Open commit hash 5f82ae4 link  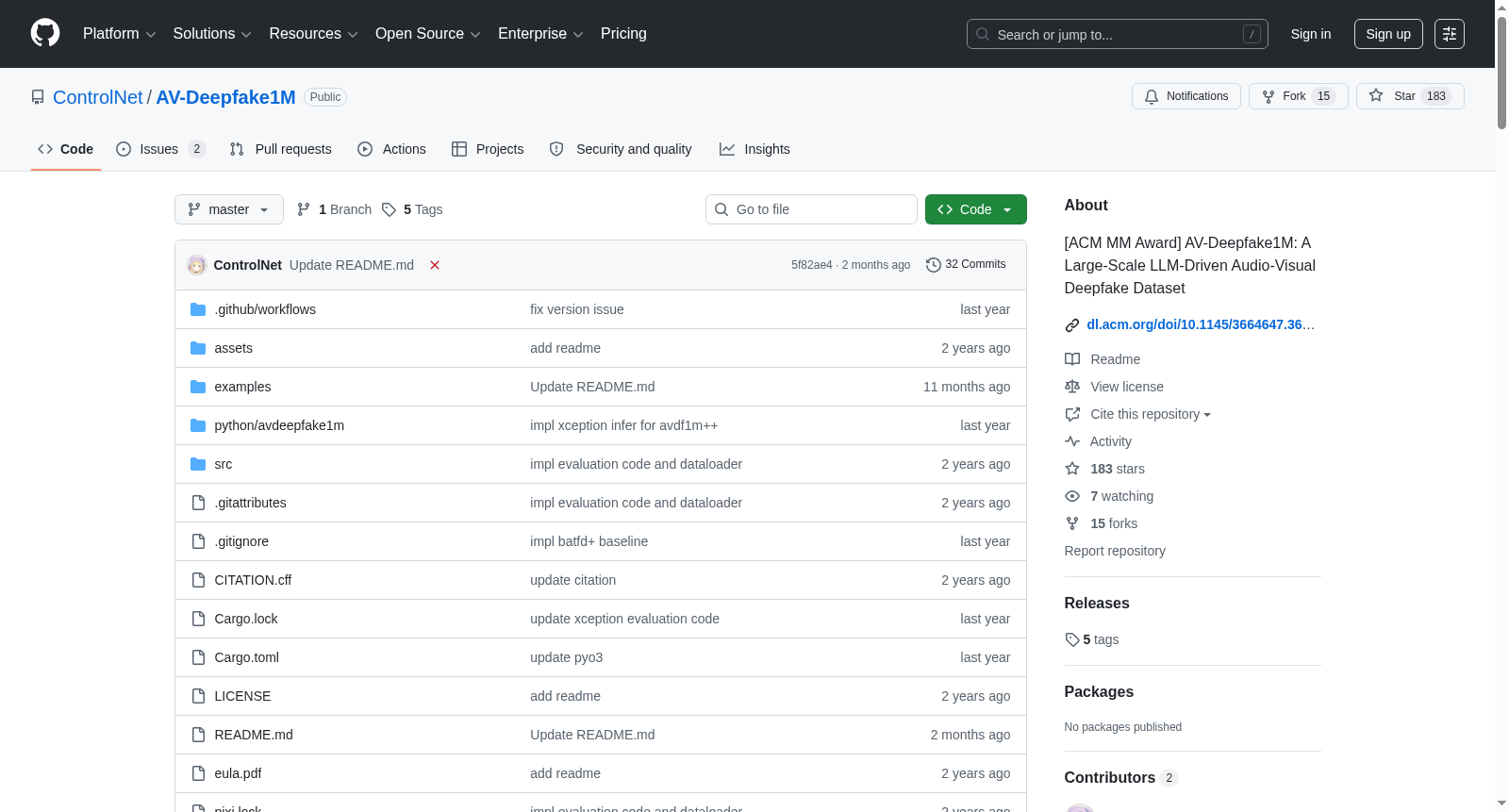[x=812, y=265]
